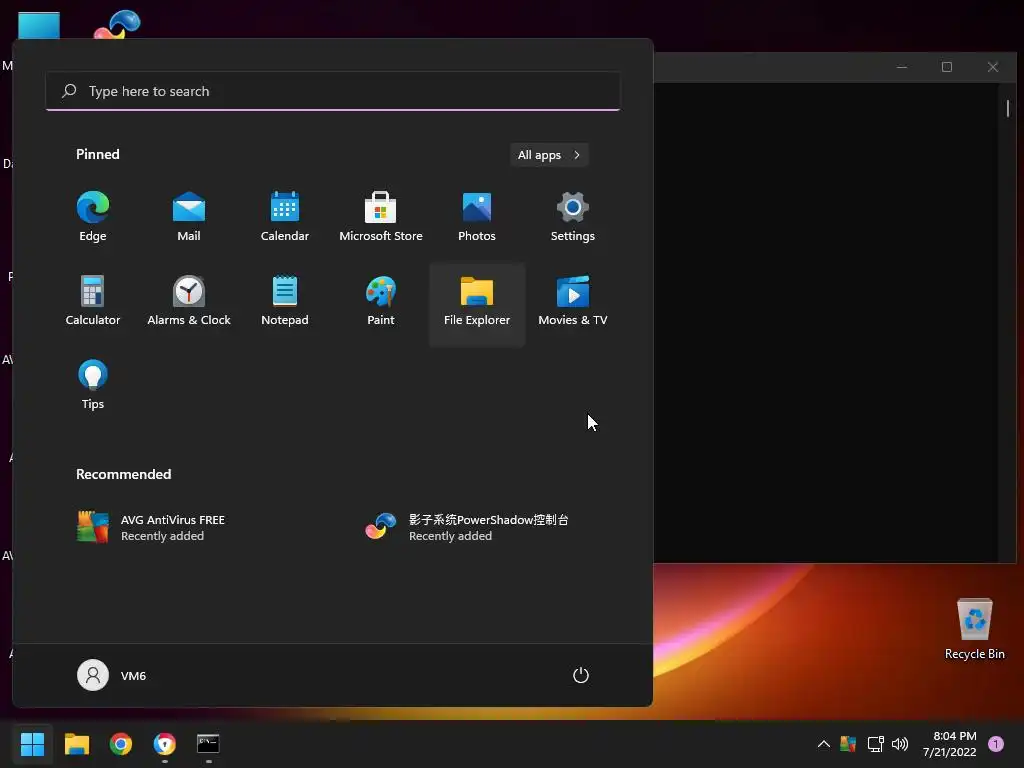Viewport: 1024px width, 768px height.
Task: Open Alarms & Clock
Action: tap(189, 301)
